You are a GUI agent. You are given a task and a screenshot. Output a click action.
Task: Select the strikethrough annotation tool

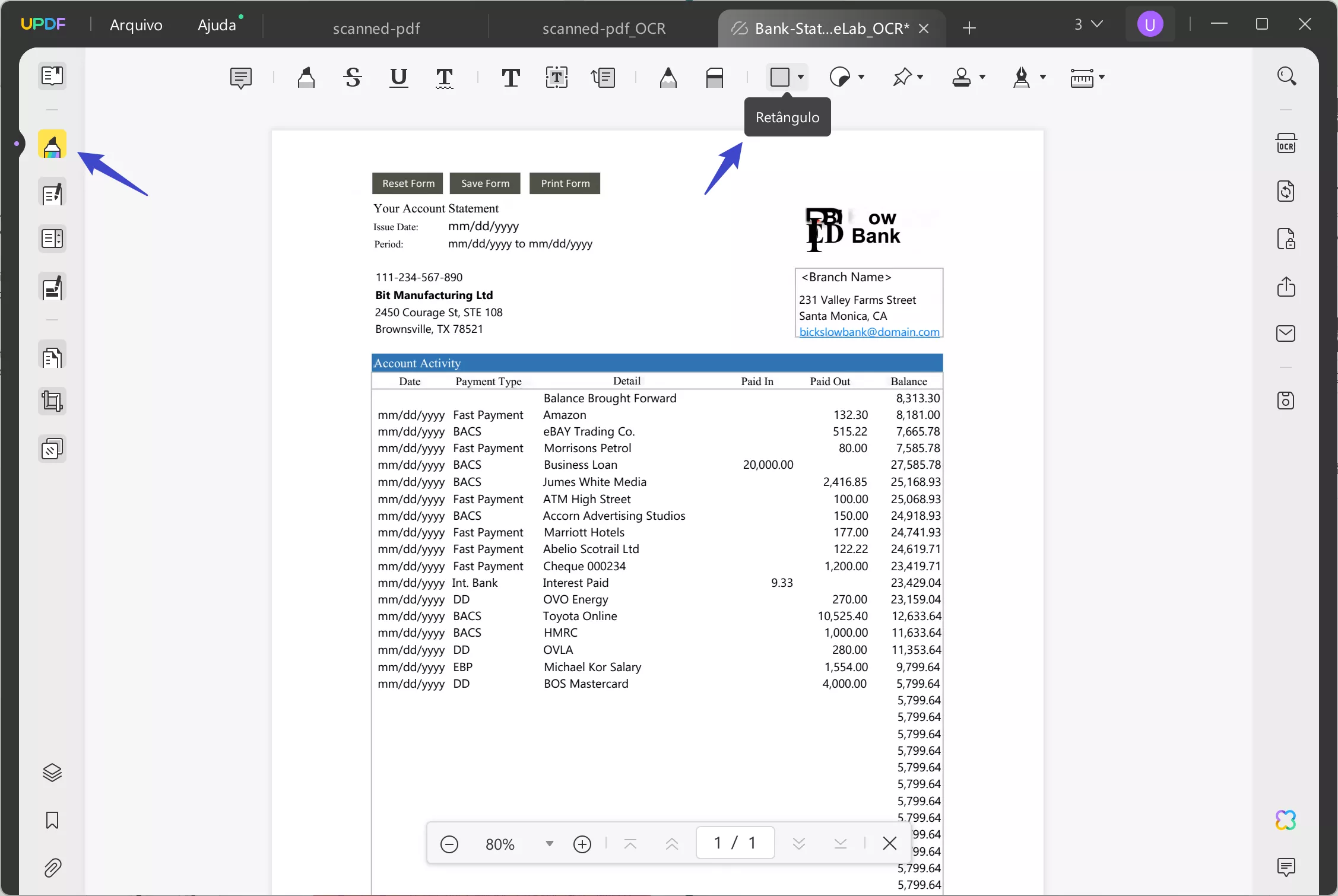[x=353, y=77]
